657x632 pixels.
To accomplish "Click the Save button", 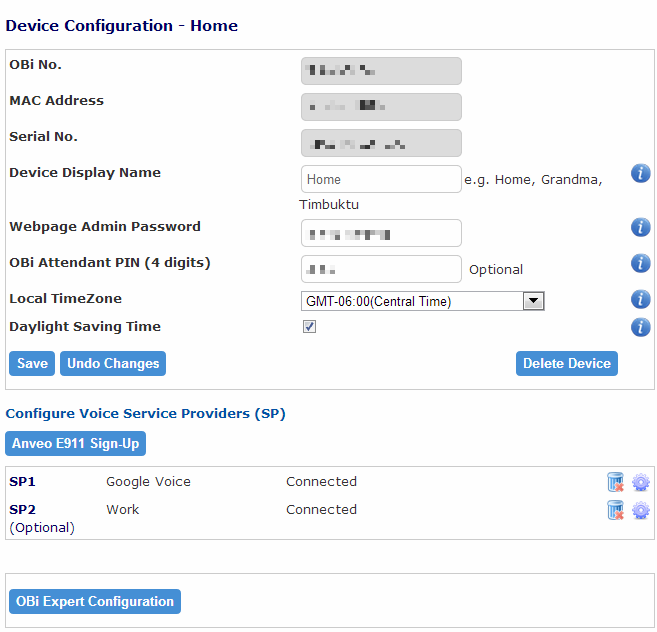I will (32, 364).
